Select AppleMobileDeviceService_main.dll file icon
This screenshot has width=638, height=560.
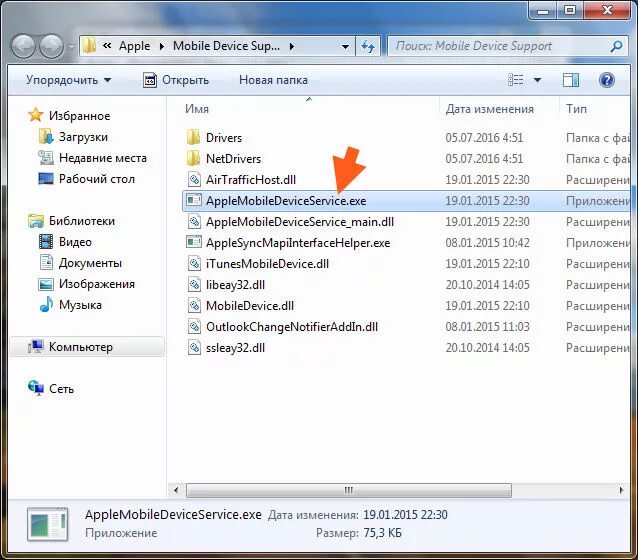click(x=194, y=221)
